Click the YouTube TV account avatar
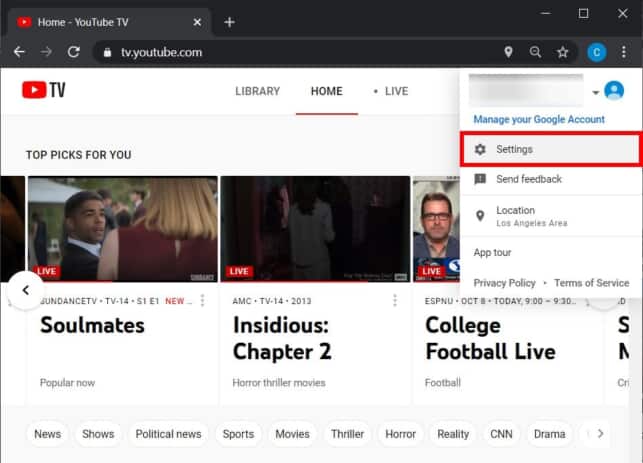The image size is (643, 463). [614, 90]
